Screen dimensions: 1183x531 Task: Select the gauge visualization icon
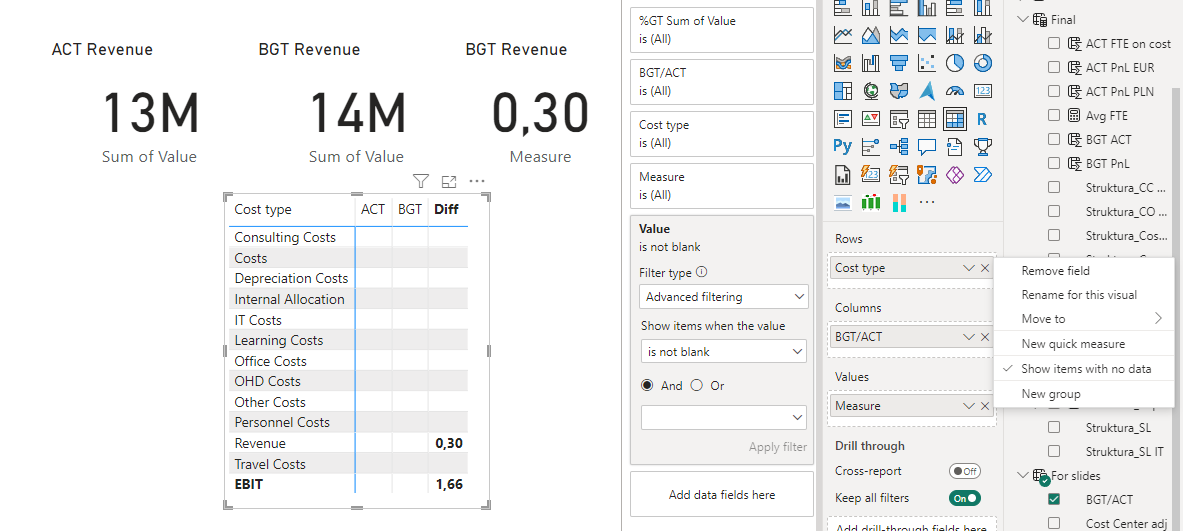(954, 91)
